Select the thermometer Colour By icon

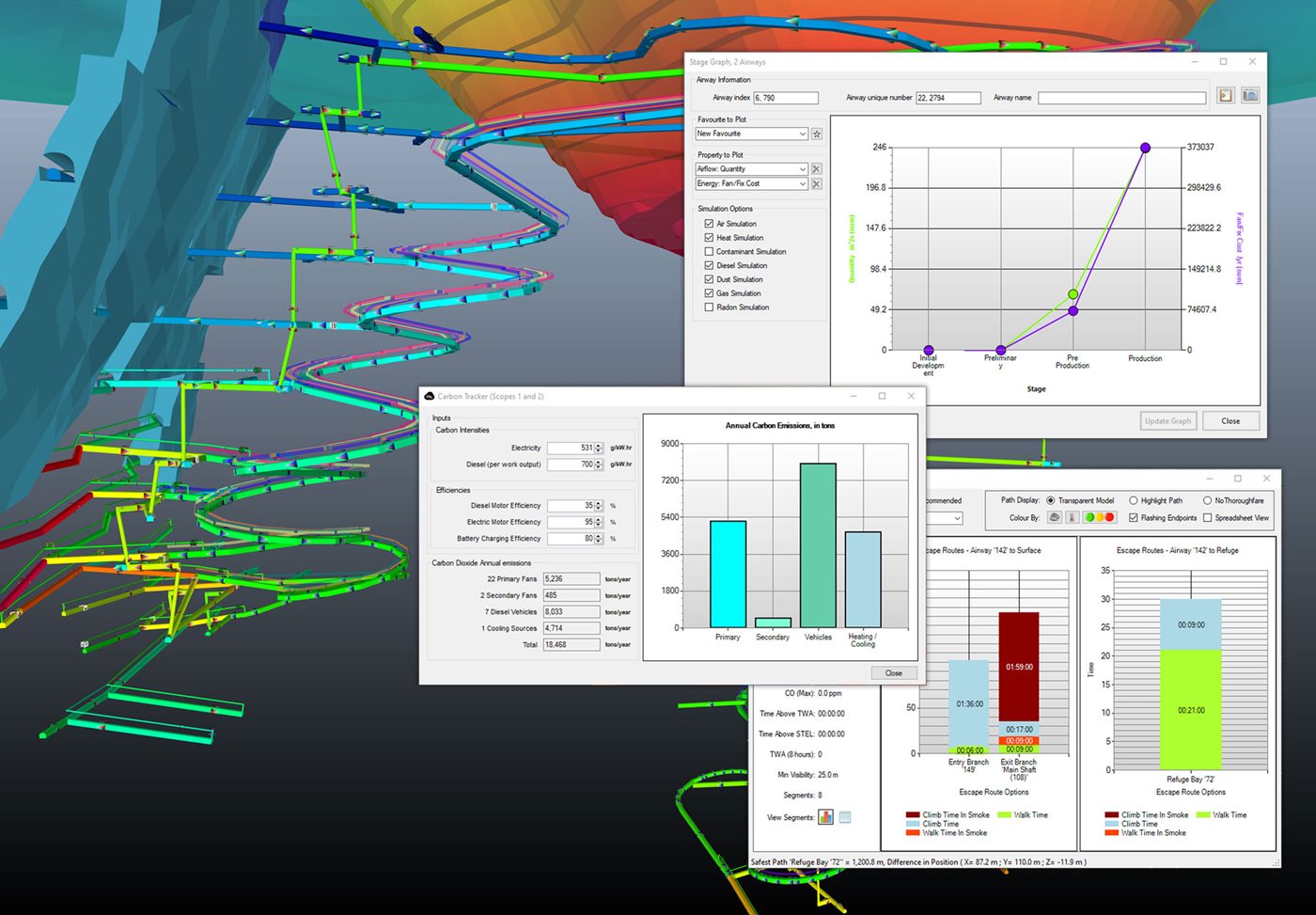click(1073, 517)
